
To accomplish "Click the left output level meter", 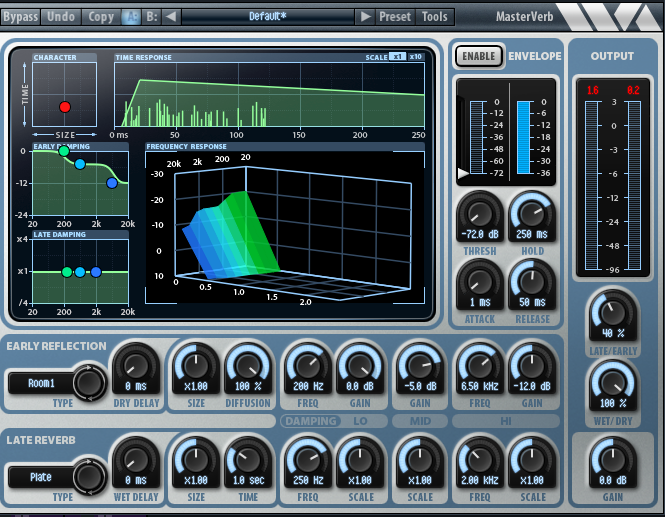I will [x=591, y=185].
